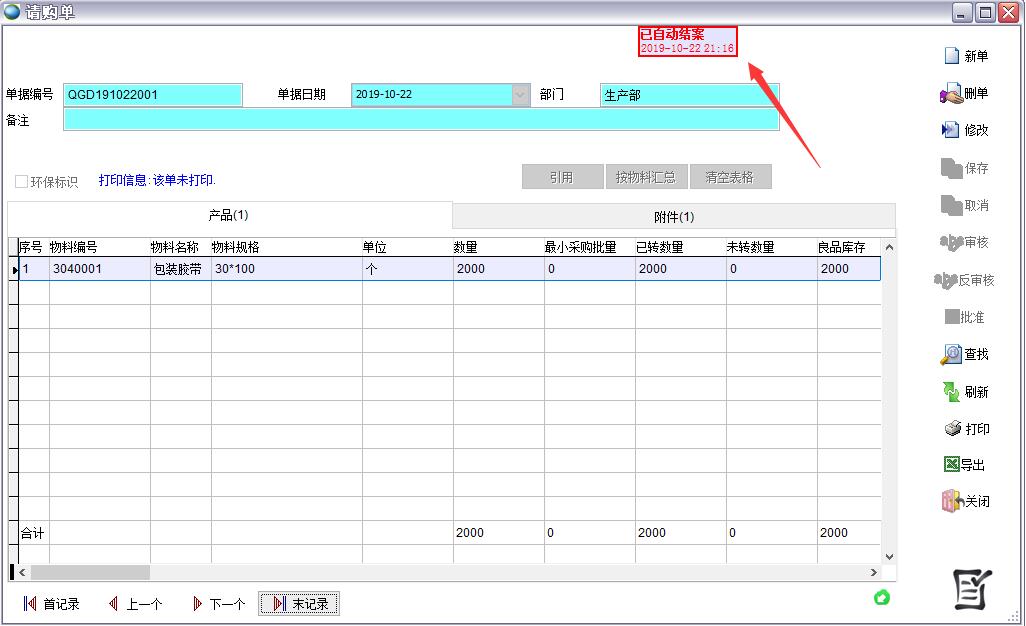Image resolution: width=1026 pixels, height=626 pixels.
Task: Switch to the 附件(1) tab
Action: (x=673, y=216)
